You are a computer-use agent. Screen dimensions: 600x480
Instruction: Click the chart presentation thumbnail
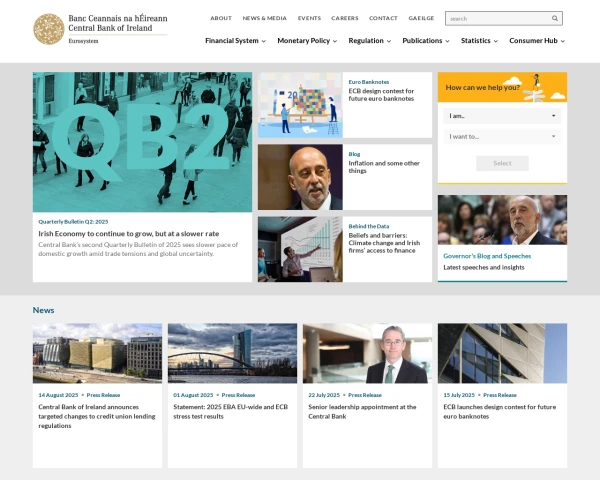click(x=300, y=250)
